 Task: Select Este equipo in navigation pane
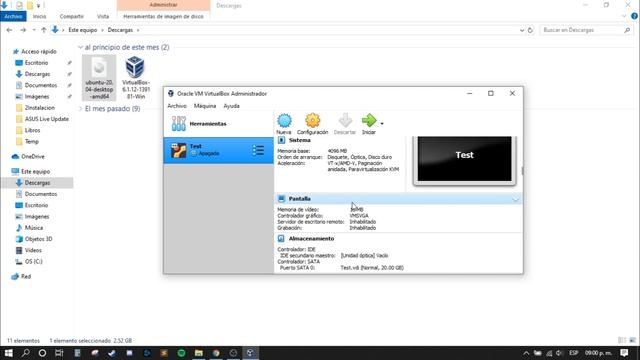(x=35, y=172)
